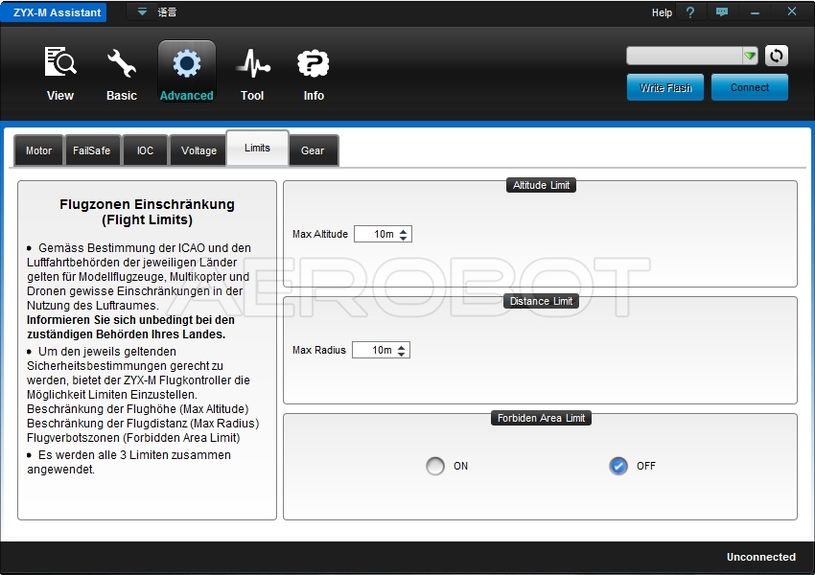Click the Max Altitude value field
Viewport: 815px width, 575px height.
(x=376, y=234)
